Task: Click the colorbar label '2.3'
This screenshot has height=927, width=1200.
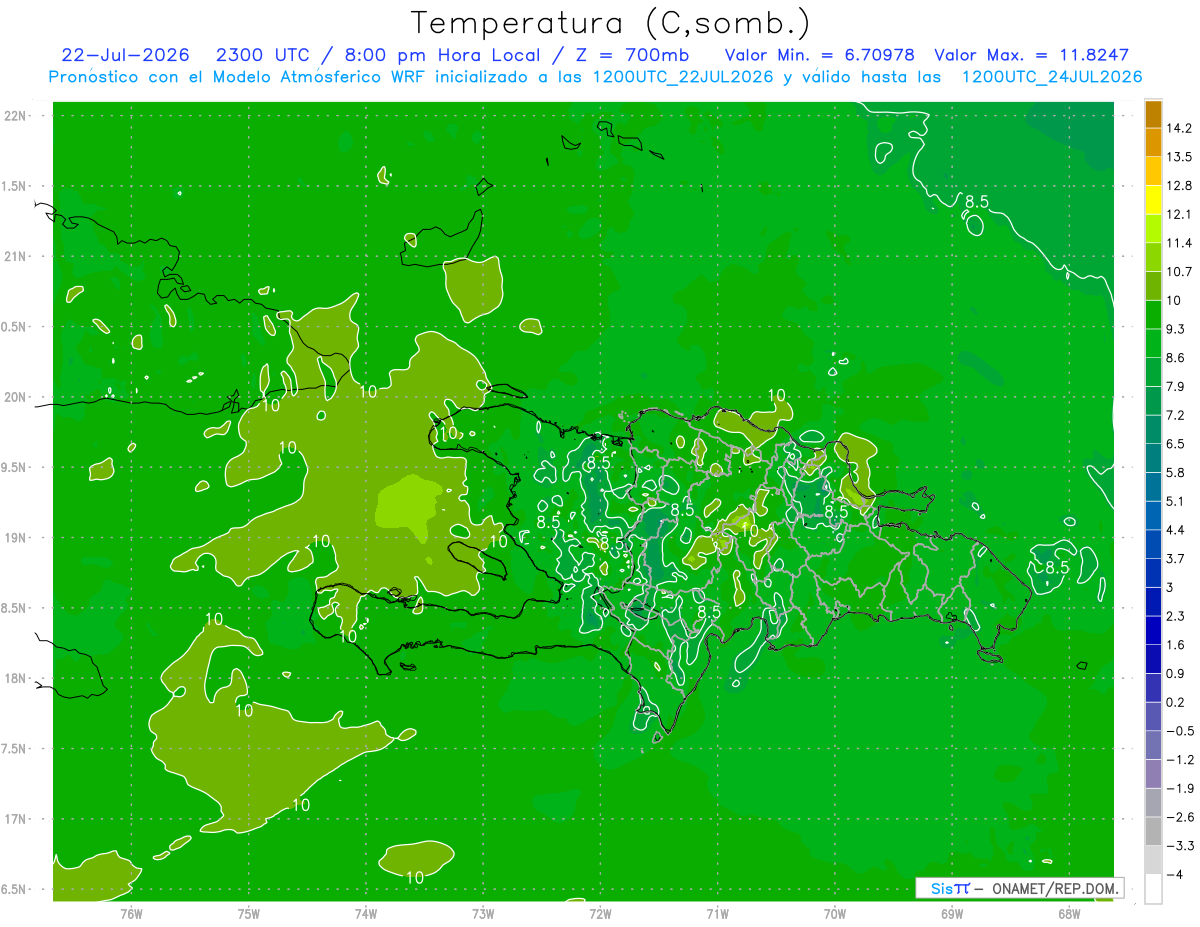Action: 1177,616
